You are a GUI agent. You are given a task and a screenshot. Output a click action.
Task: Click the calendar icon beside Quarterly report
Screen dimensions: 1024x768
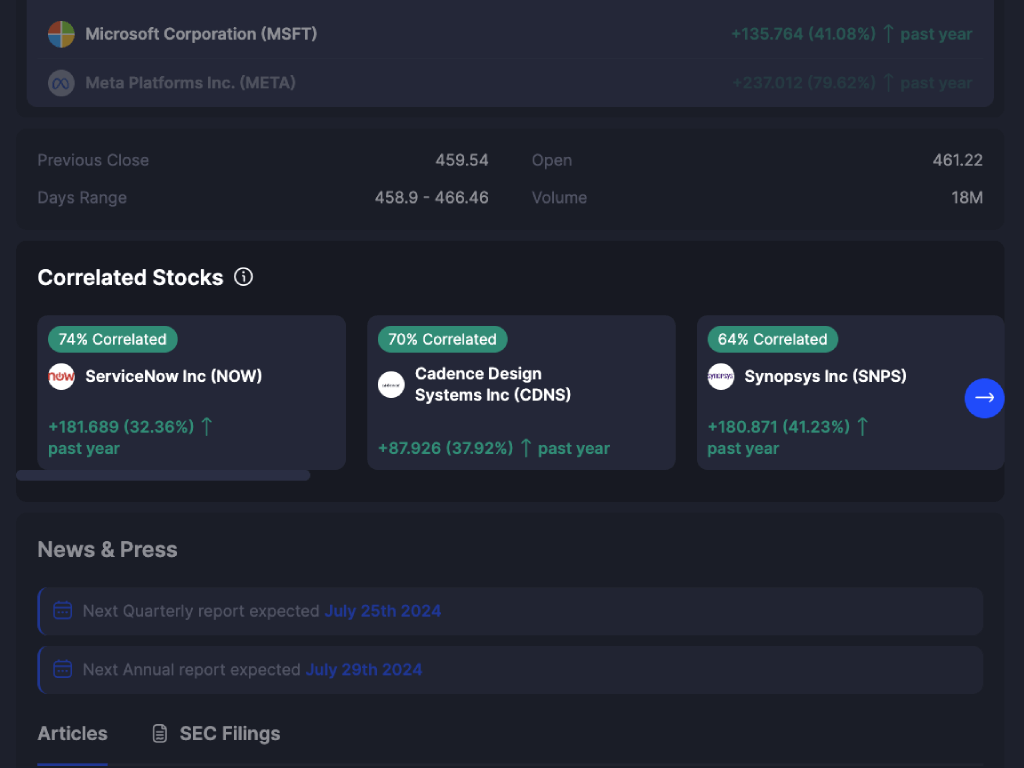click(63, 611)
